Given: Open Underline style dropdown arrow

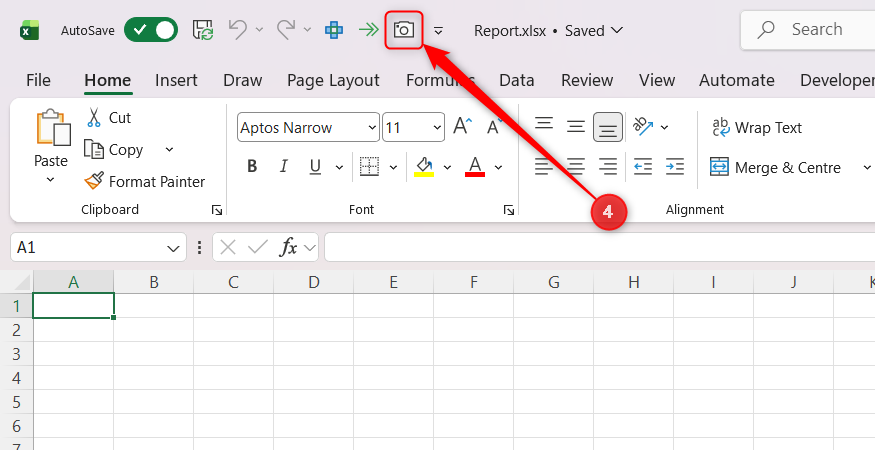Looking at the screenshot, I should [339, 167].
